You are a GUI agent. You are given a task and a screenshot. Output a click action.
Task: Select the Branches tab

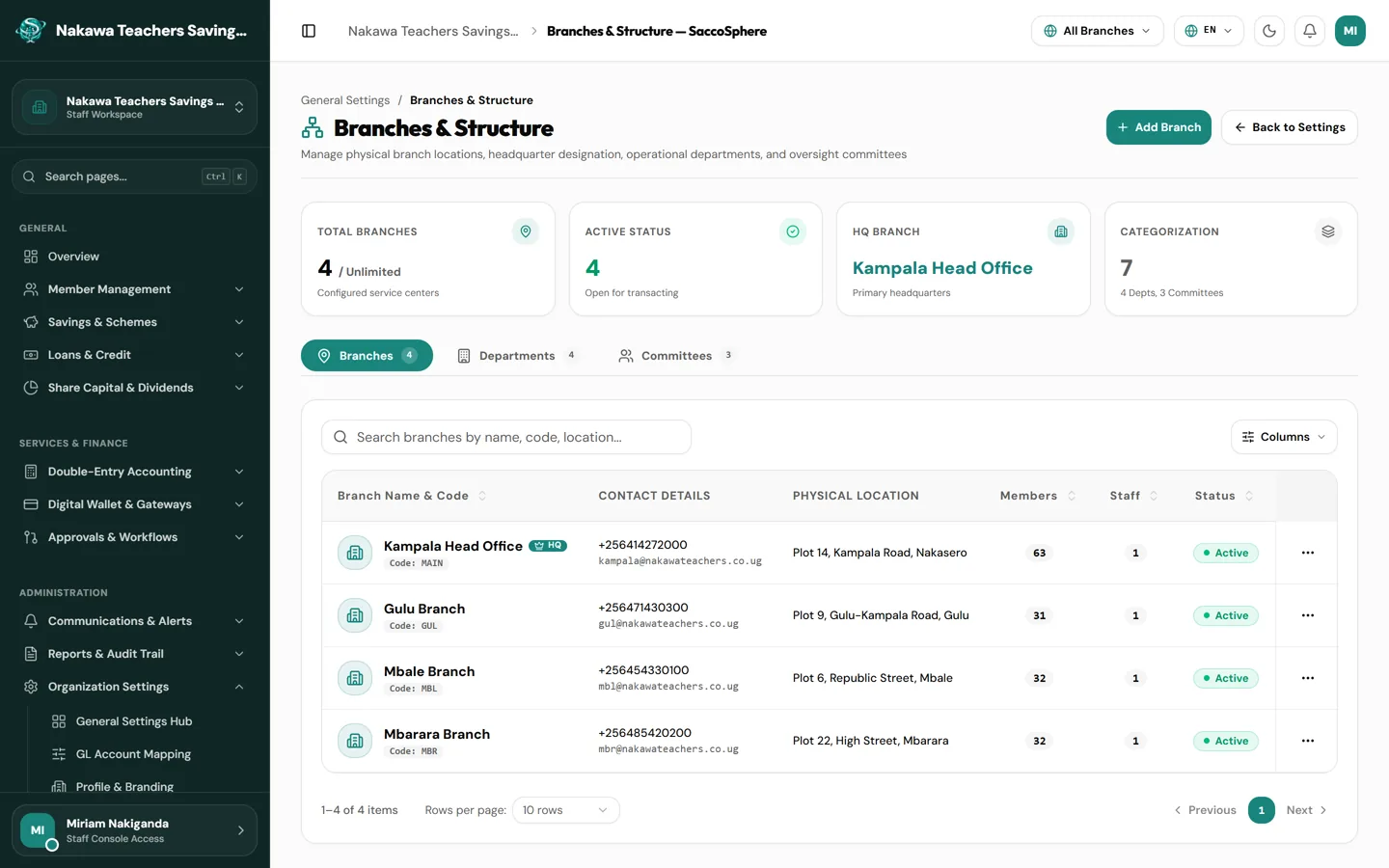[x=367, y=356]
